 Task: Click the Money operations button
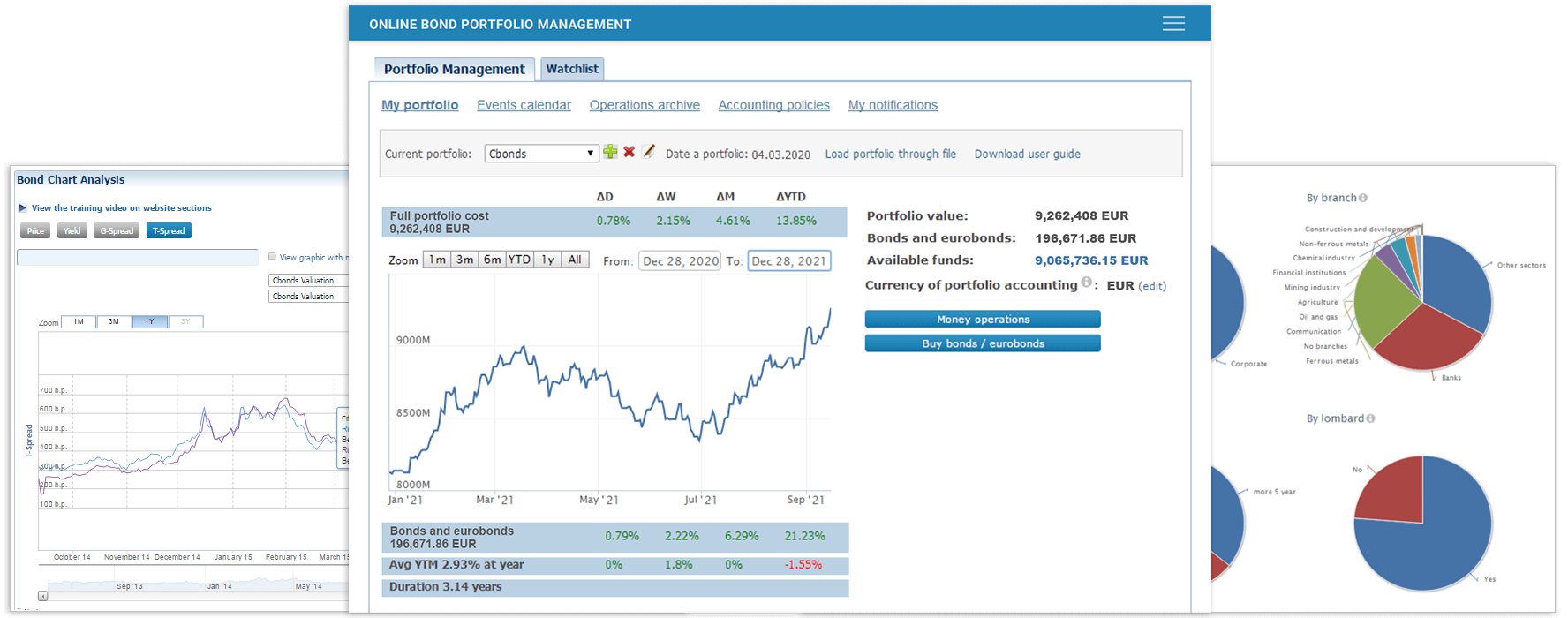[983, 320]
